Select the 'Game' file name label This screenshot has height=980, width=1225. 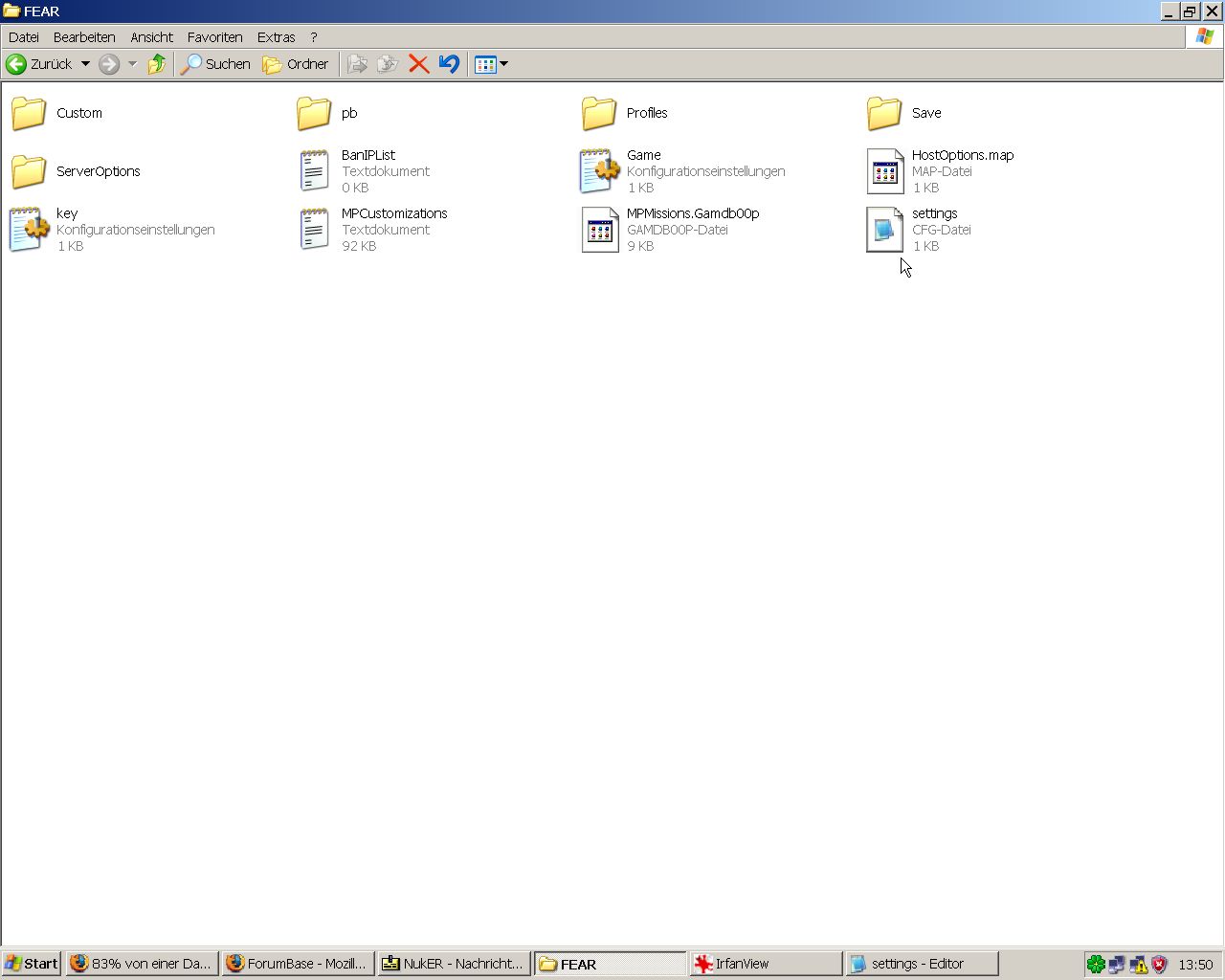pyautogui.click(x=644, y=155)
